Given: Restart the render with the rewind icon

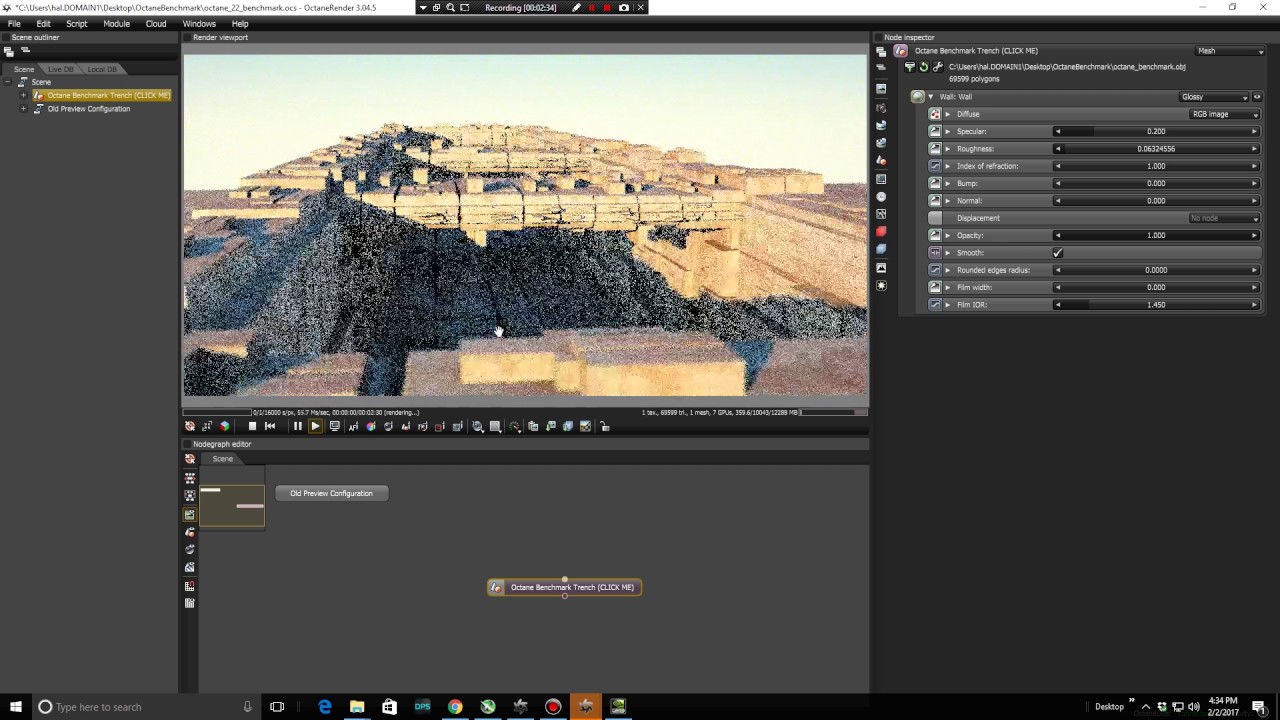Looking at the screenshot, I should point(270,427).
